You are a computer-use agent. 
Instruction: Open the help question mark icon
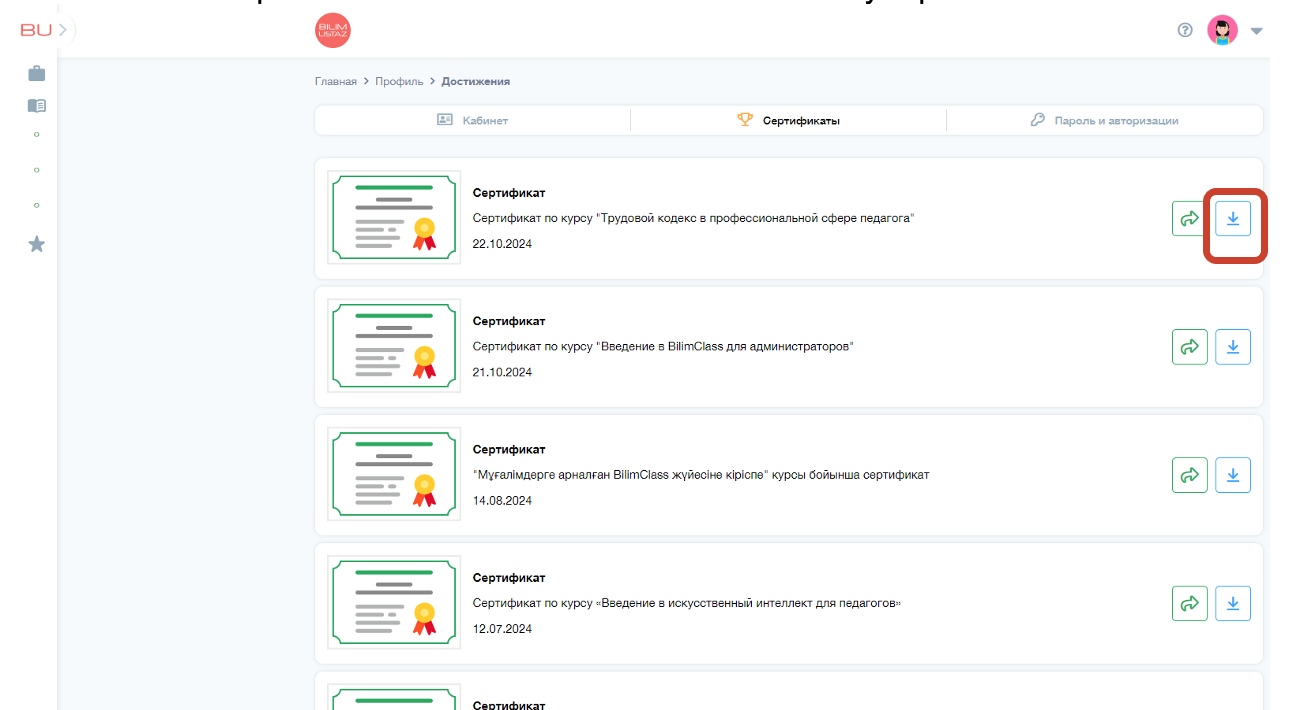click(x=1185, y=30)
